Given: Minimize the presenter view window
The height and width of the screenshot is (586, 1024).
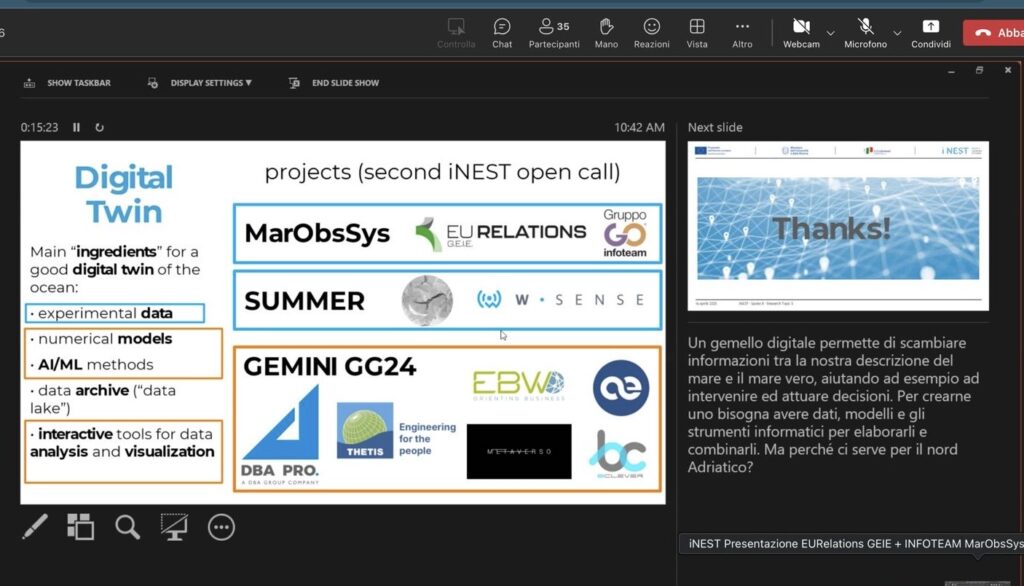Looking at the screenshot, I should coord(952,71).
